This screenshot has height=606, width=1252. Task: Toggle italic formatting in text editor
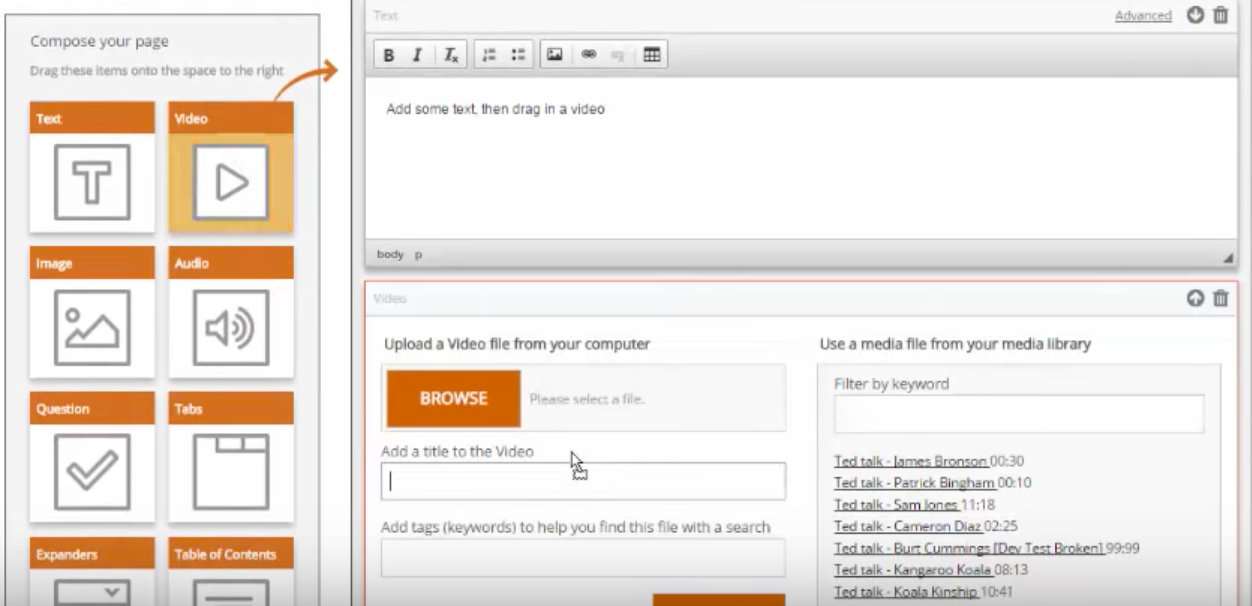[418, 56]
